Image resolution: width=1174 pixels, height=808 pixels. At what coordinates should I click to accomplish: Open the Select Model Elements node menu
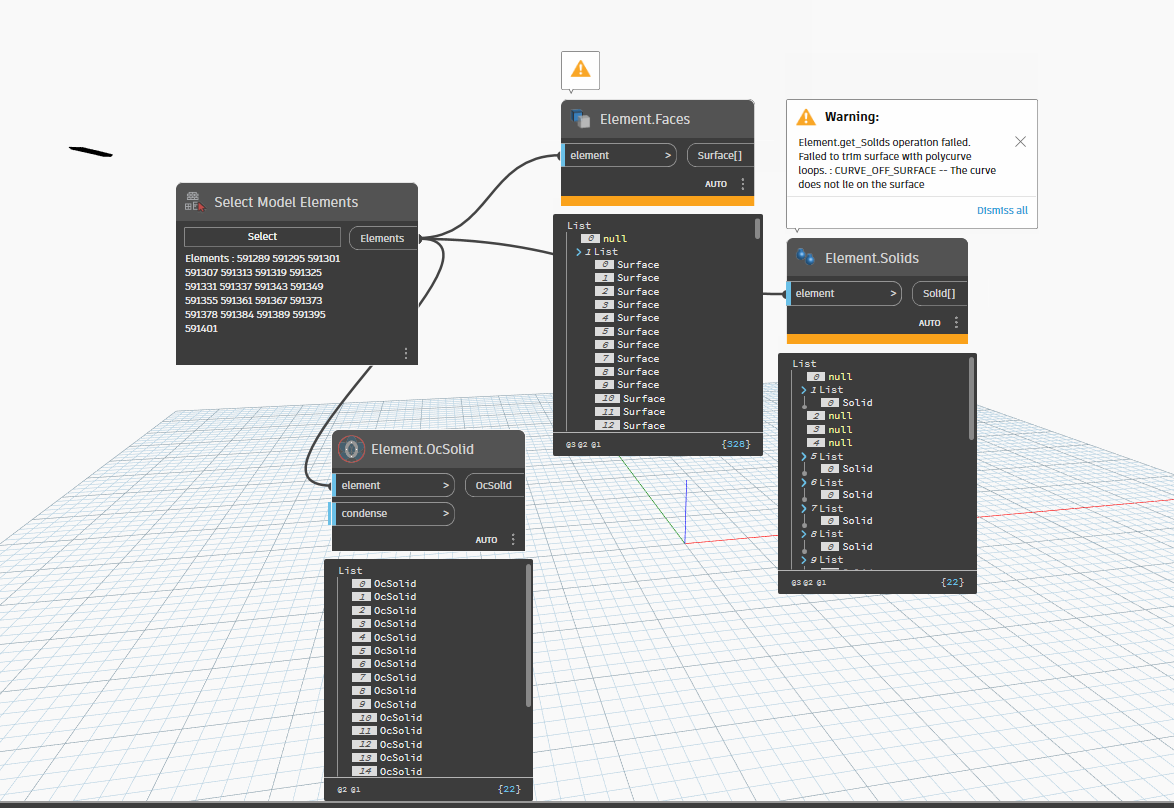tap(406, 353)
